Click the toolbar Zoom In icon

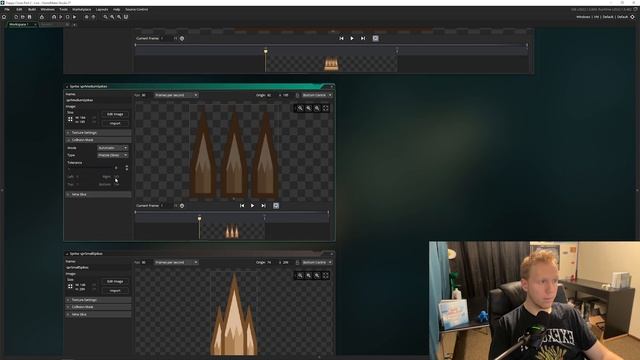(119, 17)
